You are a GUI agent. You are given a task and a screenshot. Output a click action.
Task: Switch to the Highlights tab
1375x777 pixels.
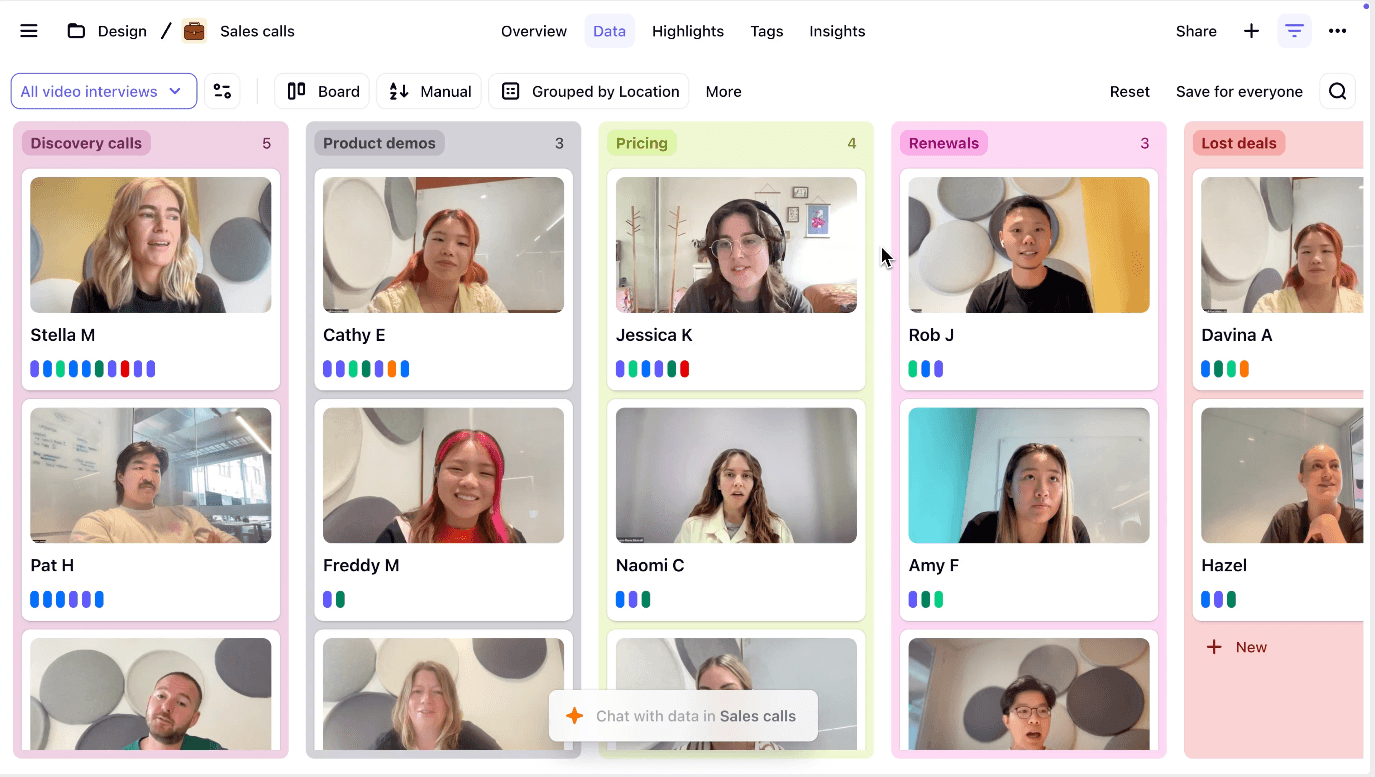click(x=687, y=31)
